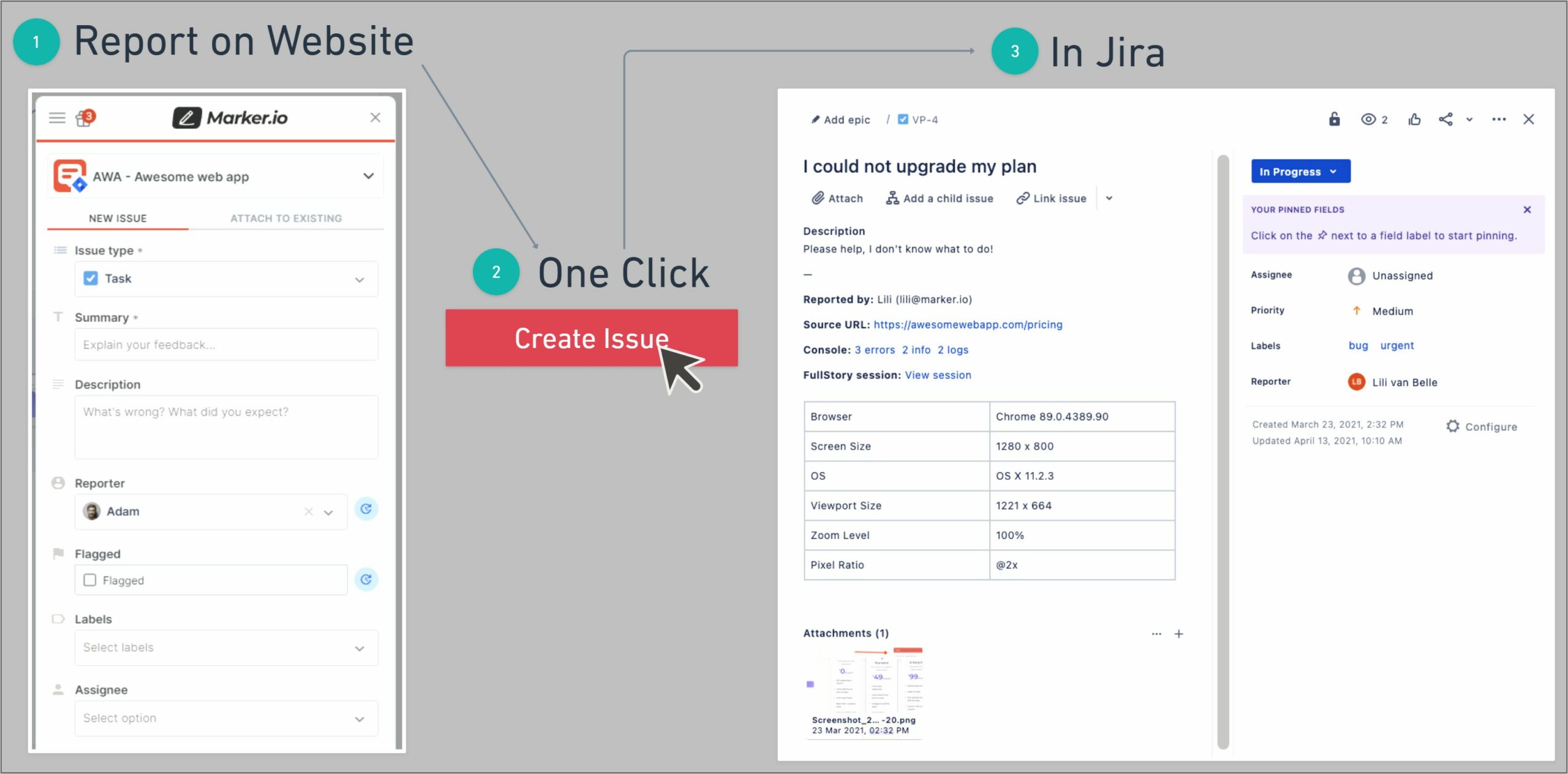1568x774 pixels.
Task: Close the Jira issue view
Action: pyautogui.click(x=1529, y=120)
